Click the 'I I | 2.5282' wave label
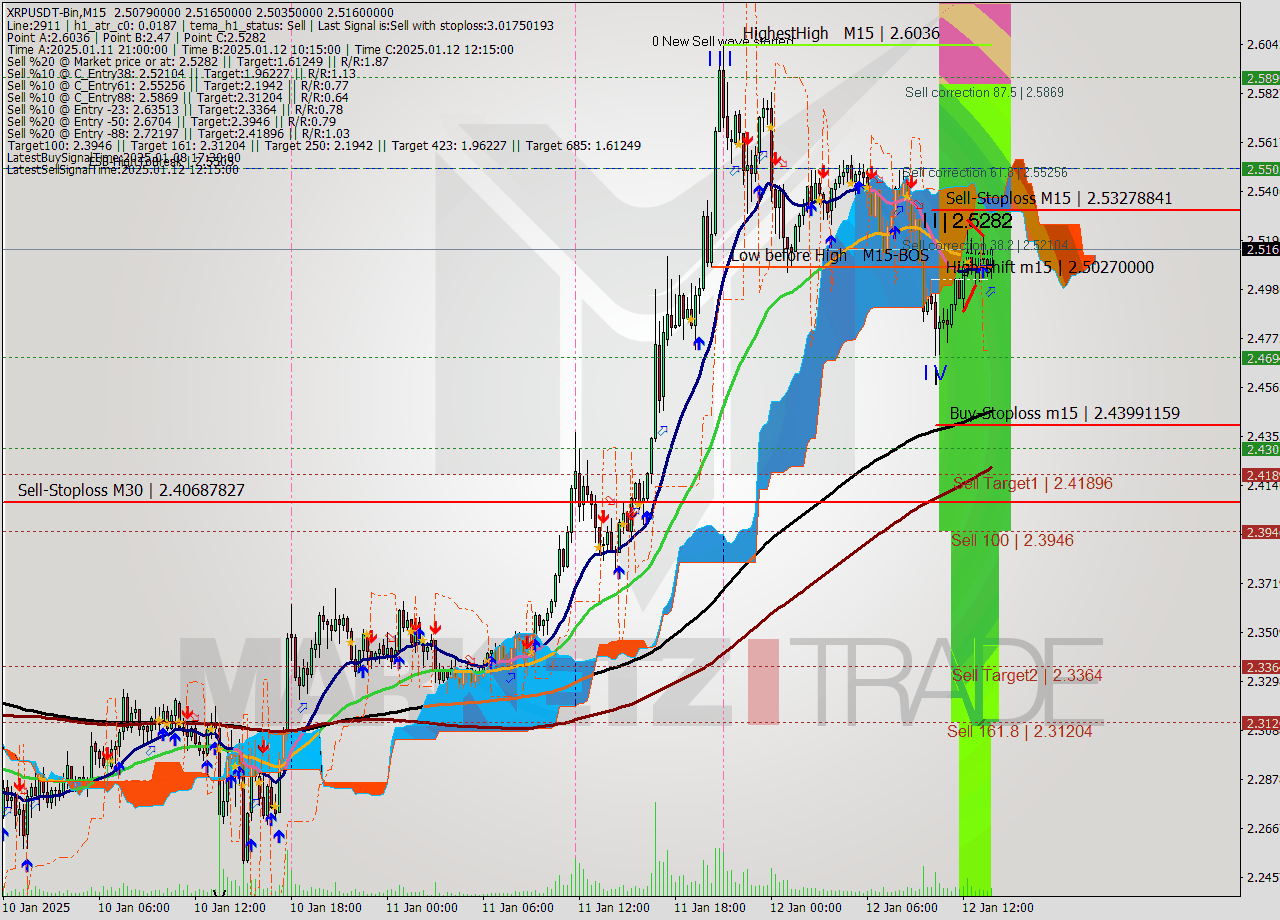The image size is (1280, 920). (967, 220)
